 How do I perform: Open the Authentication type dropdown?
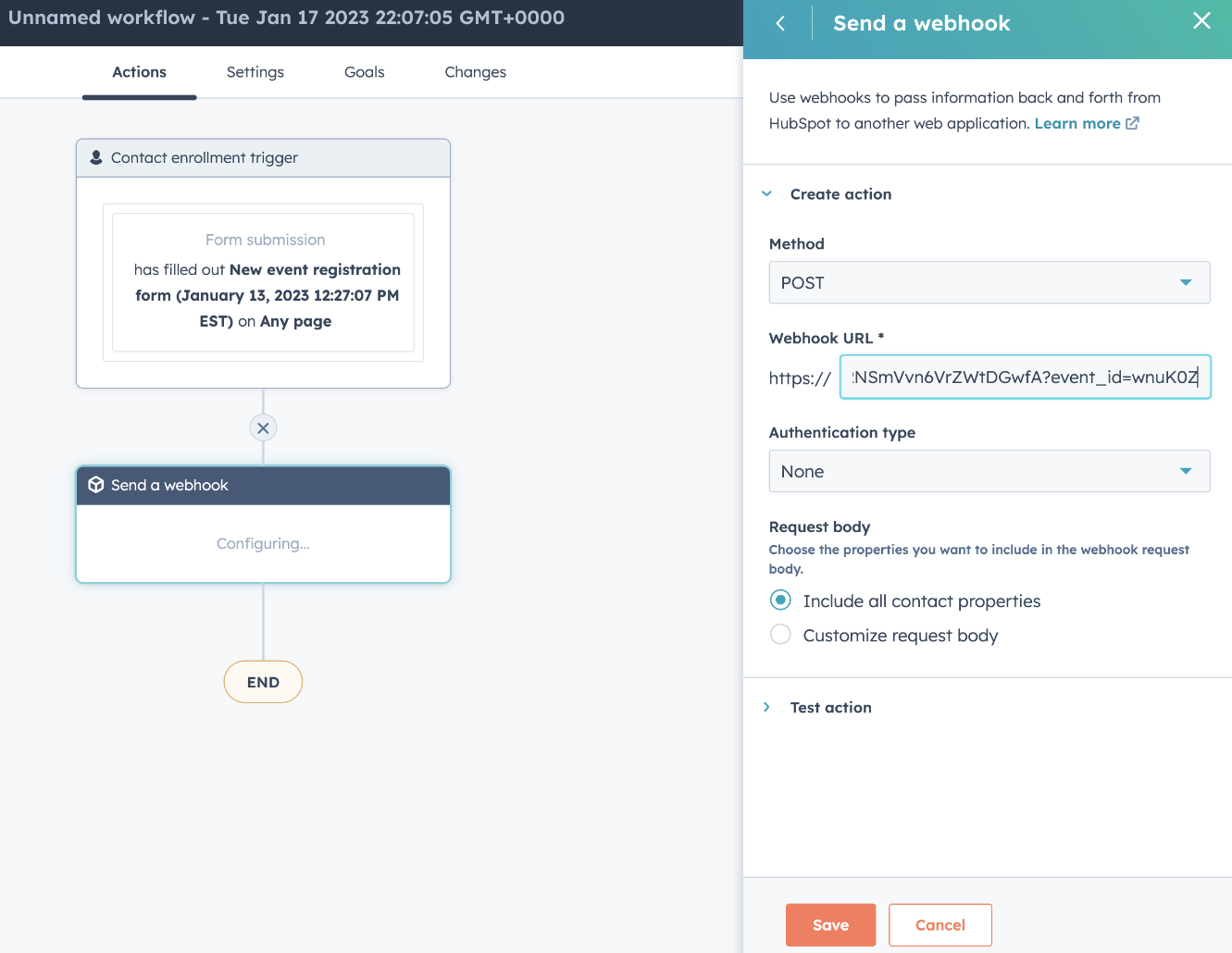(989, 471)
